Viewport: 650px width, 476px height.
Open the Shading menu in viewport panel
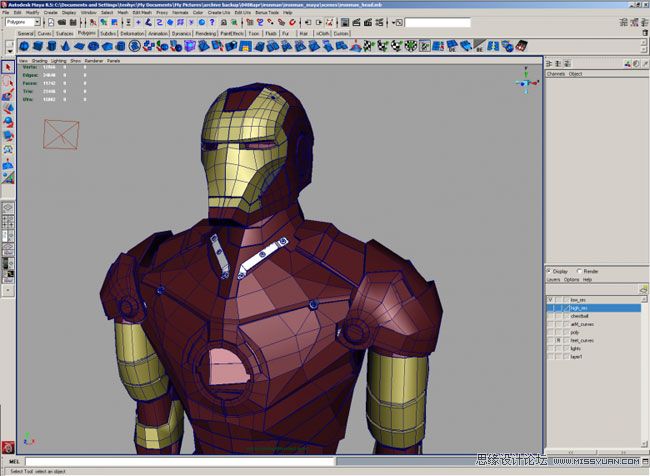[38, 60]
